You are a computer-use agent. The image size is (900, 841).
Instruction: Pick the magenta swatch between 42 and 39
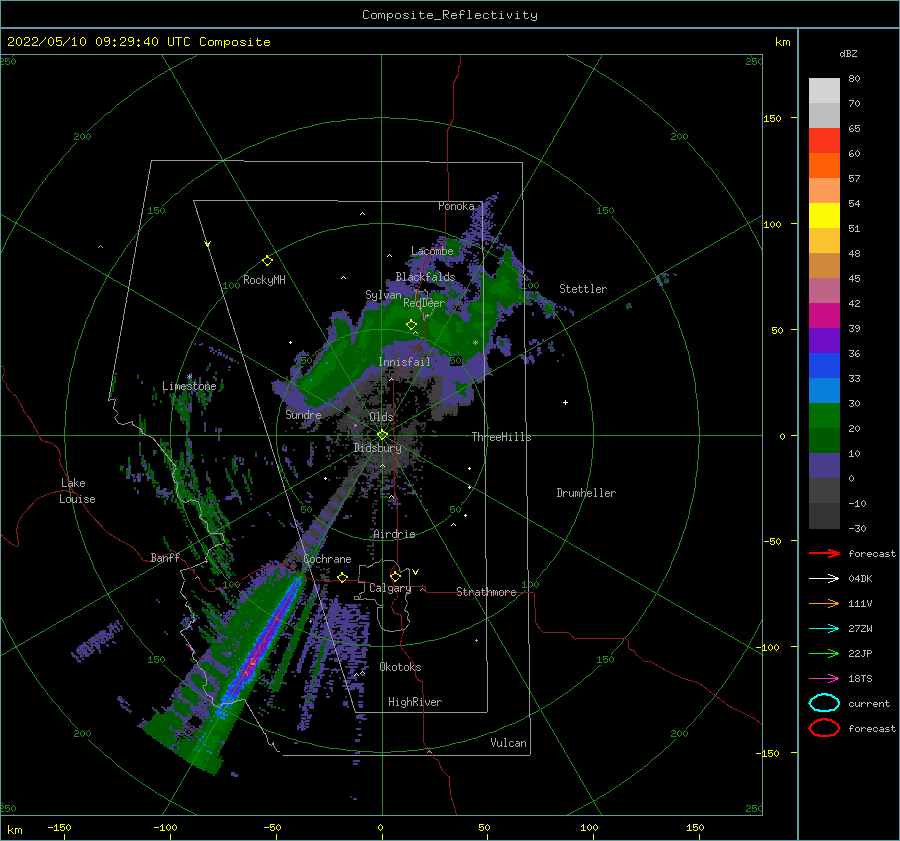[x=824, y=315]
